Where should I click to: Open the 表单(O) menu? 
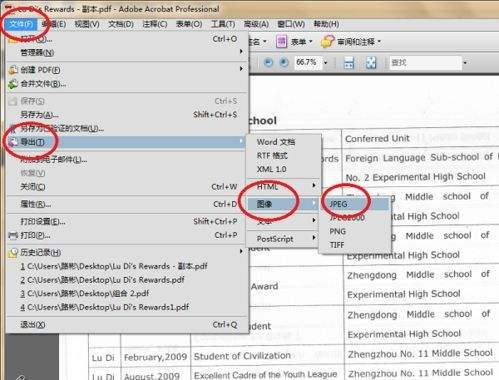(189, 24)
